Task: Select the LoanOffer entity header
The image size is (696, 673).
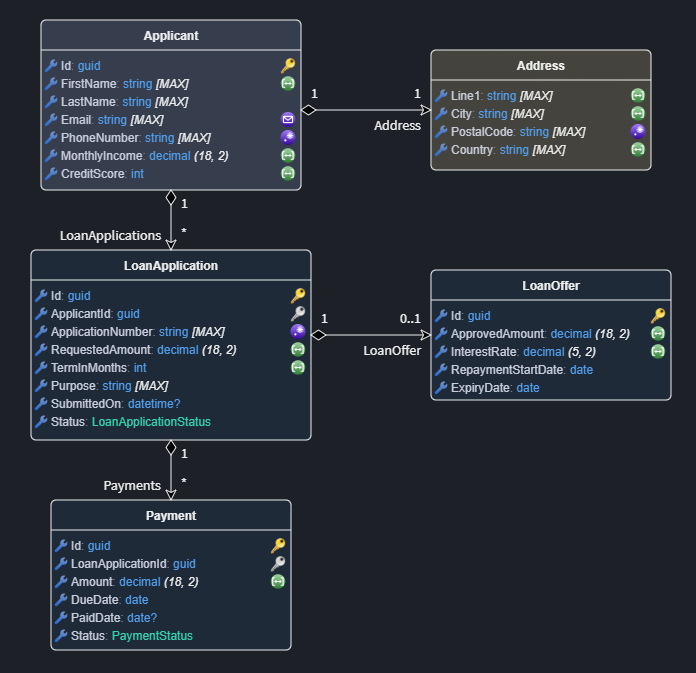Action: point(551,285)
